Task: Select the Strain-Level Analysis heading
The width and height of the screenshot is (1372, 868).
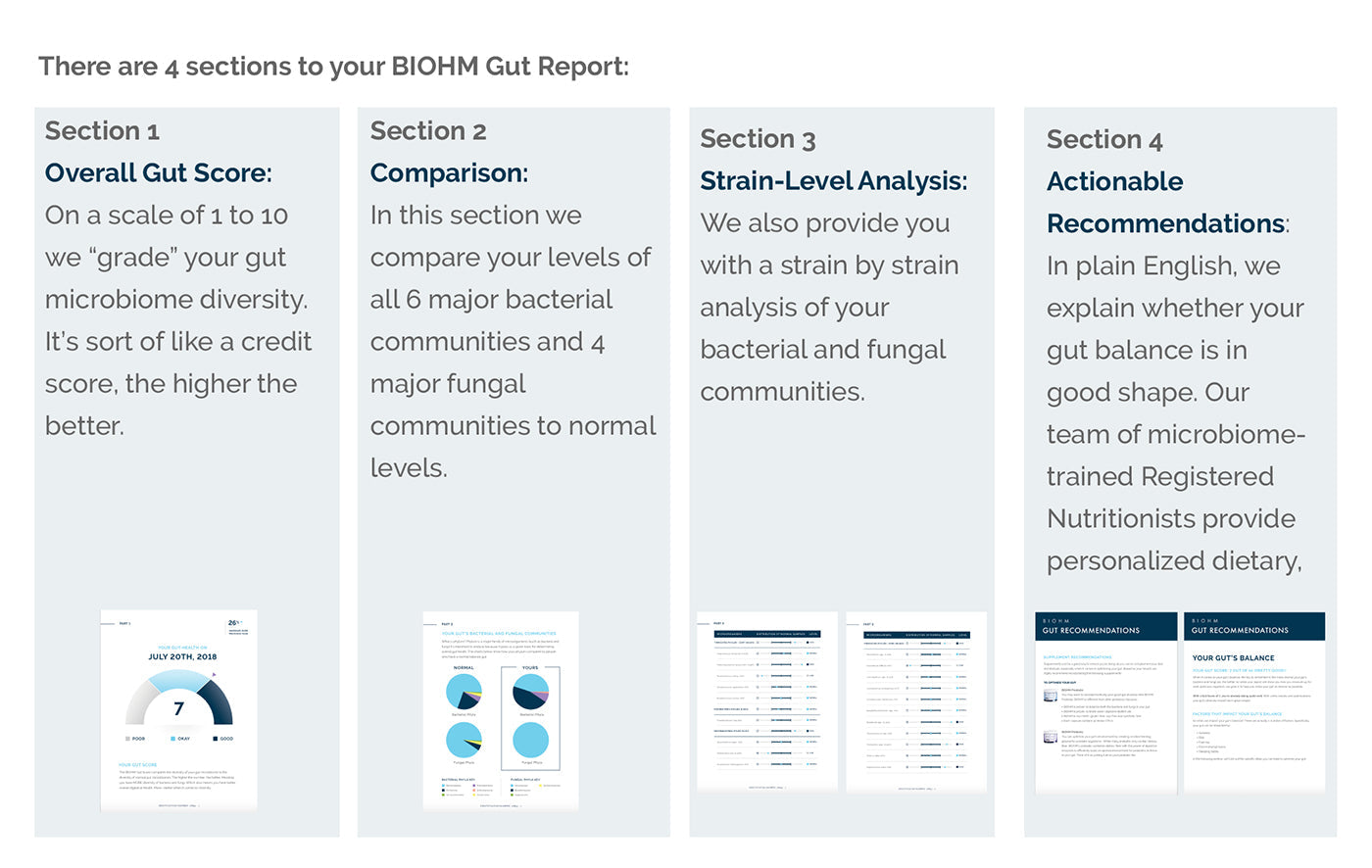Action: (x=833, y=181)
